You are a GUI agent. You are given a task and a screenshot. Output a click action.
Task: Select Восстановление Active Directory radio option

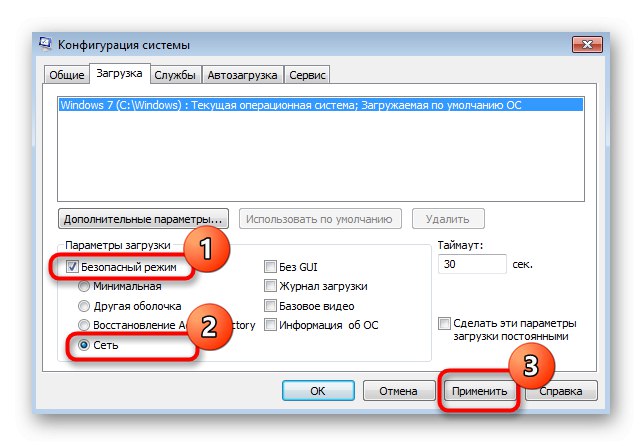pos(84,325)
